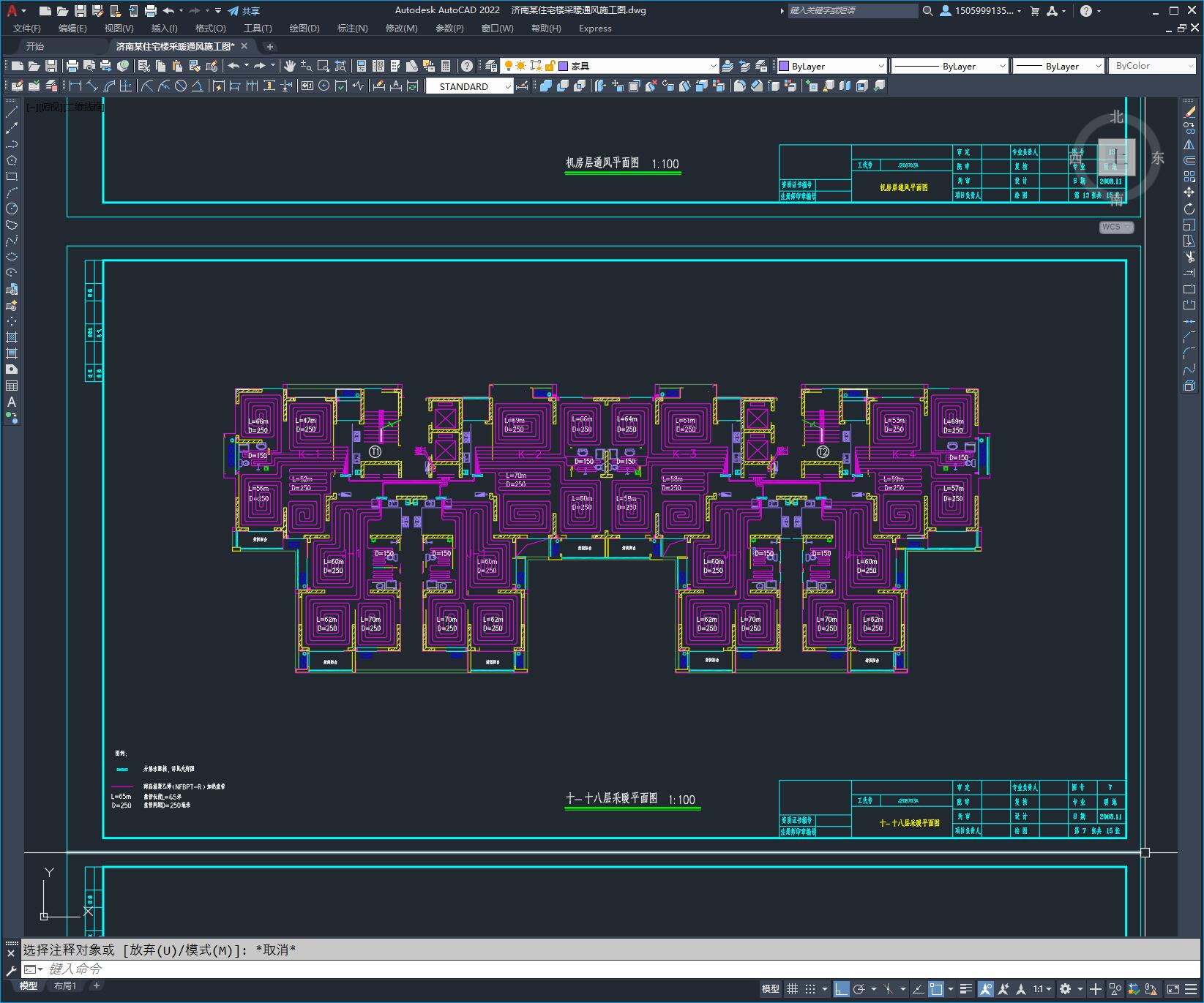
Task: Open the 绘图(D) menu
Action: tap(304, 28)
